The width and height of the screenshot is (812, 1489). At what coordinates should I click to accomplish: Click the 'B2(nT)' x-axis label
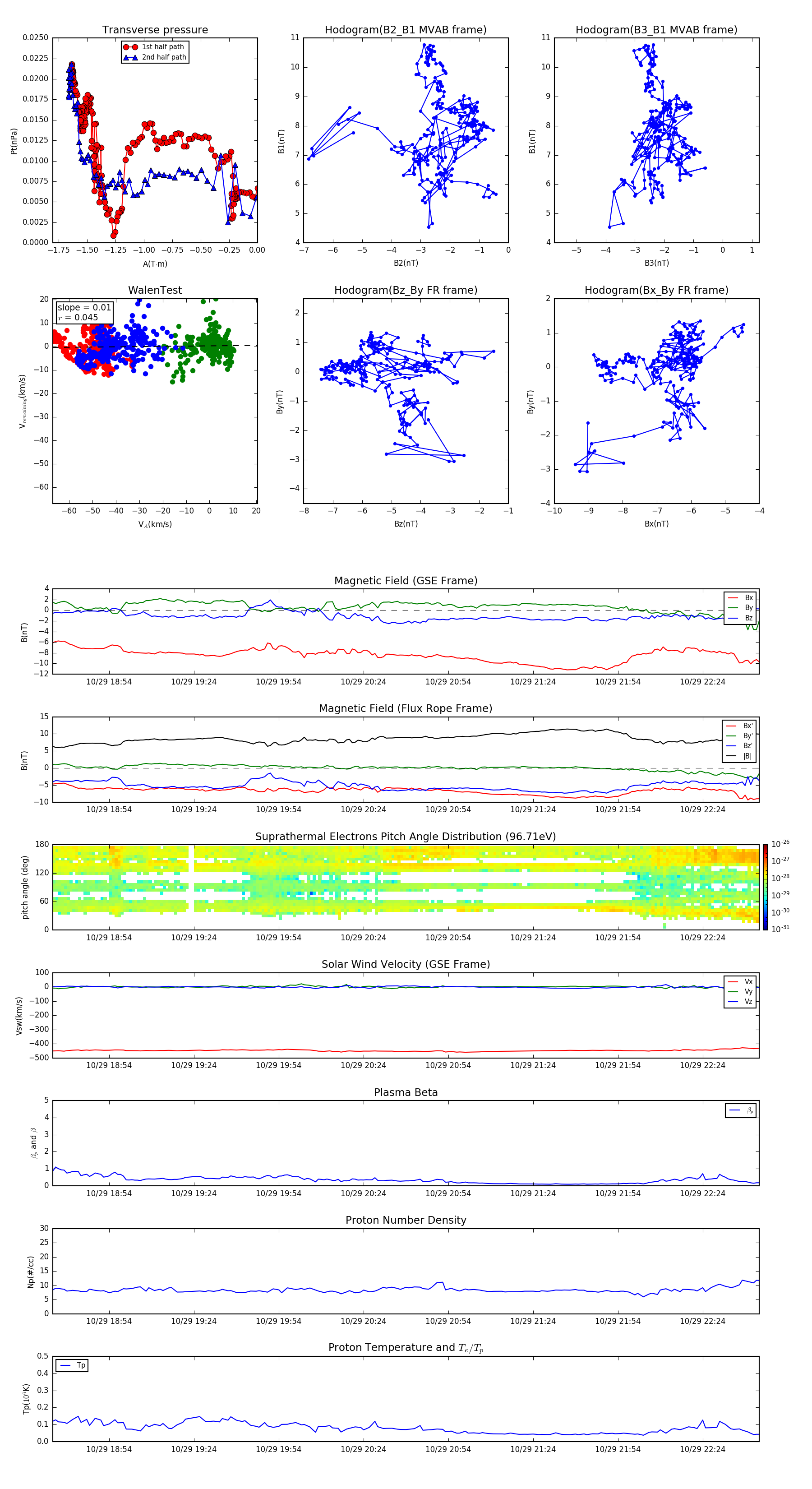(x=406, y=263)
